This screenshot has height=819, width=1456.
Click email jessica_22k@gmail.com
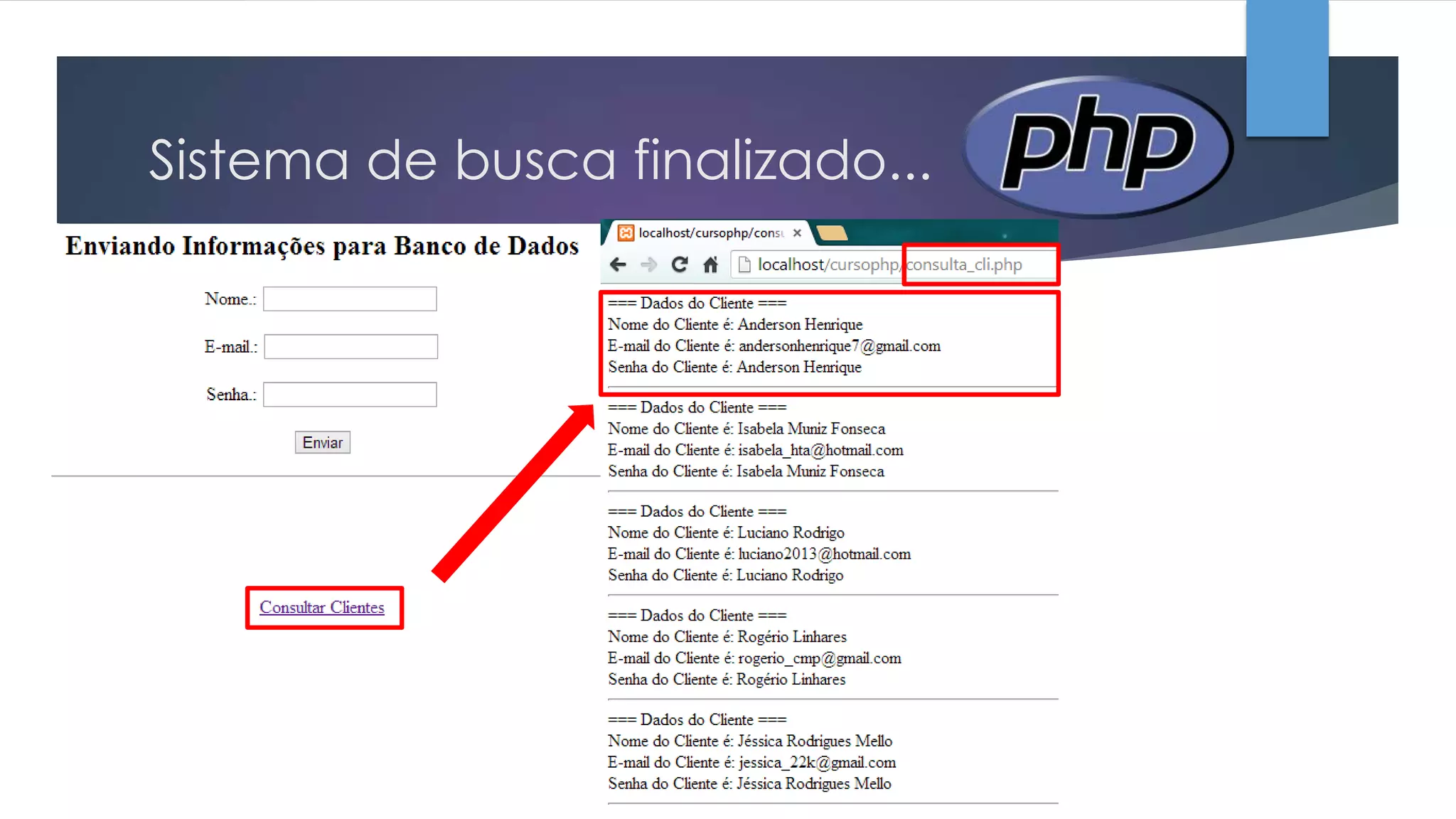(817, 762)
